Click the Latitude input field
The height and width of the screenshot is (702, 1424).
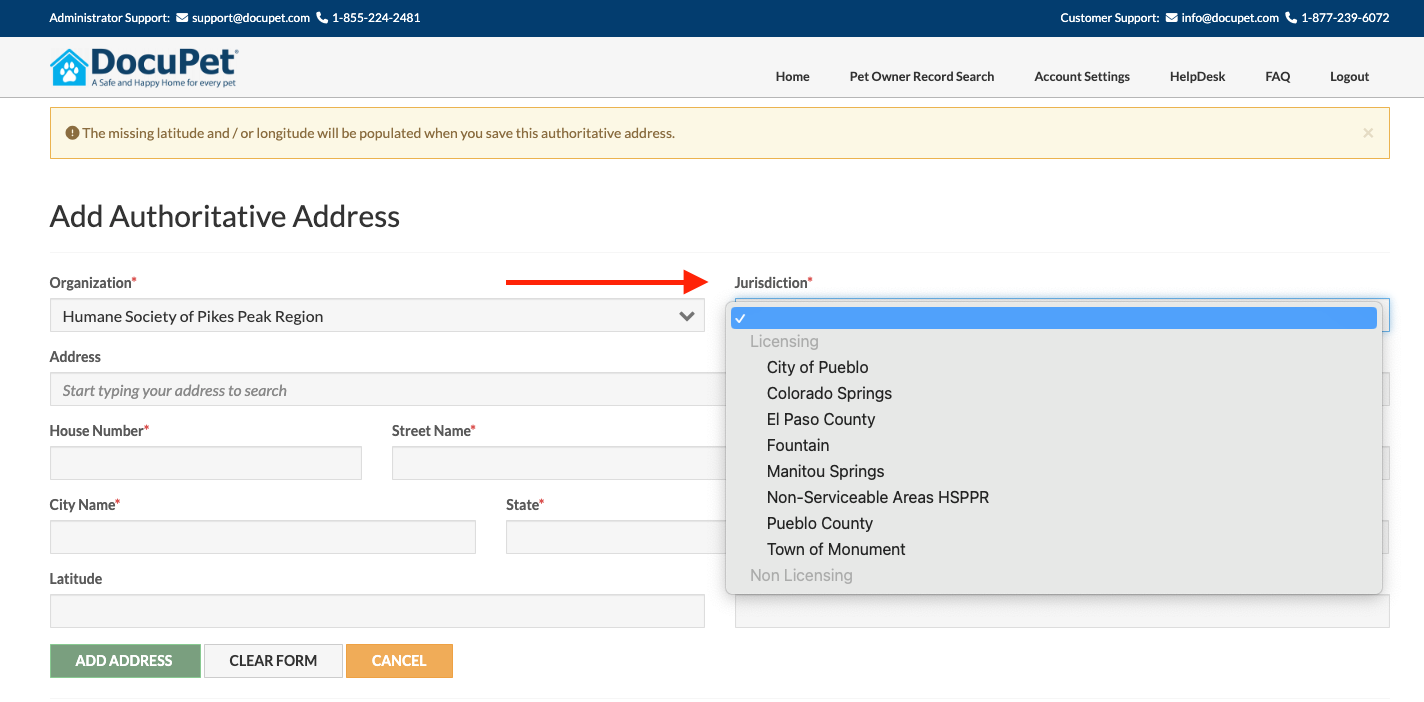pyautogui.click(x=377, y=611)
